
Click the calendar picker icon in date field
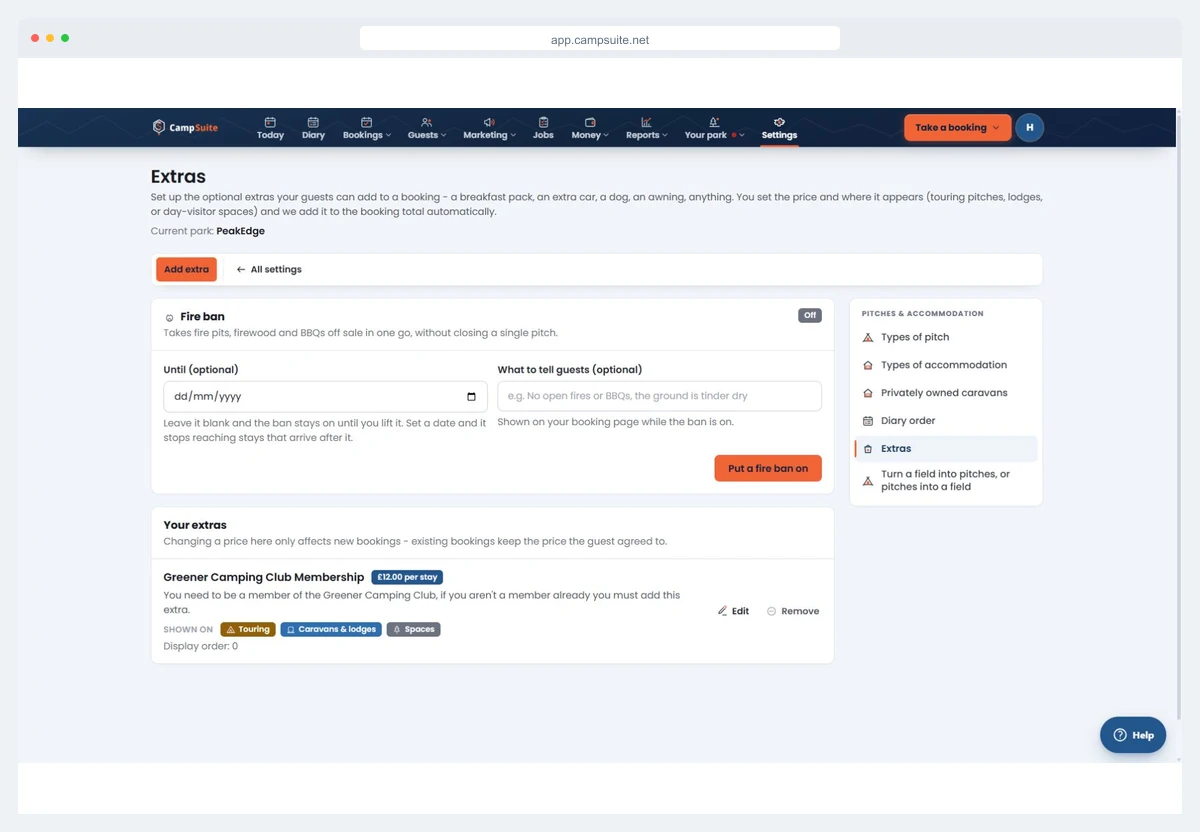click(472, 396)
